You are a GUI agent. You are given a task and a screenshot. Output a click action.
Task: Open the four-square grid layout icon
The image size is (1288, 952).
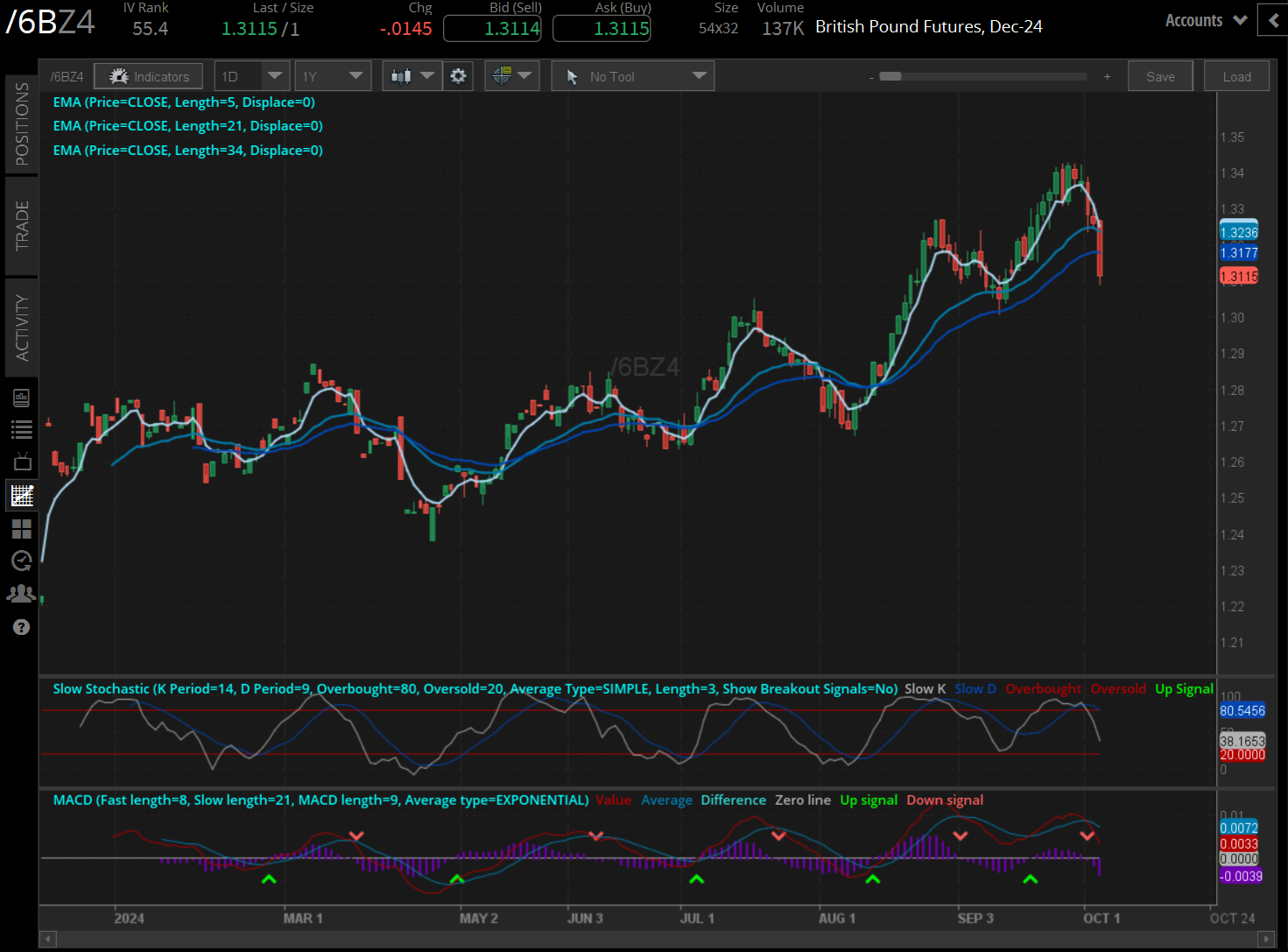click(x=22, y=528)
